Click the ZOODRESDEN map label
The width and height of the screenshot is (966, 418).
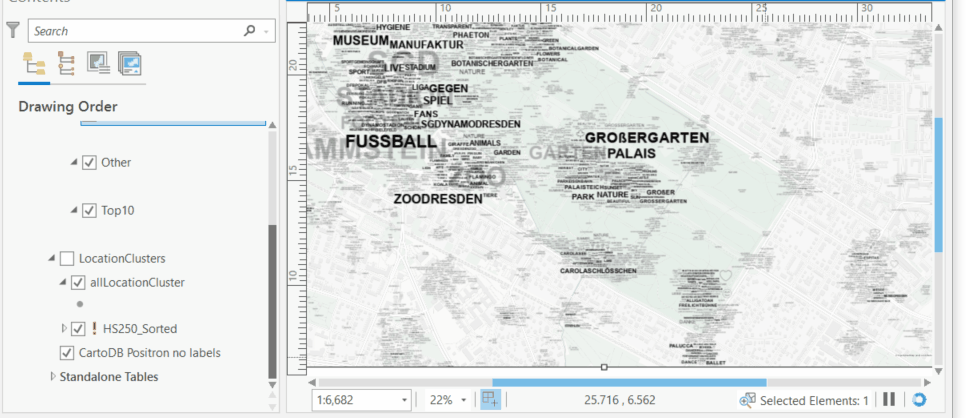point(438,199)
